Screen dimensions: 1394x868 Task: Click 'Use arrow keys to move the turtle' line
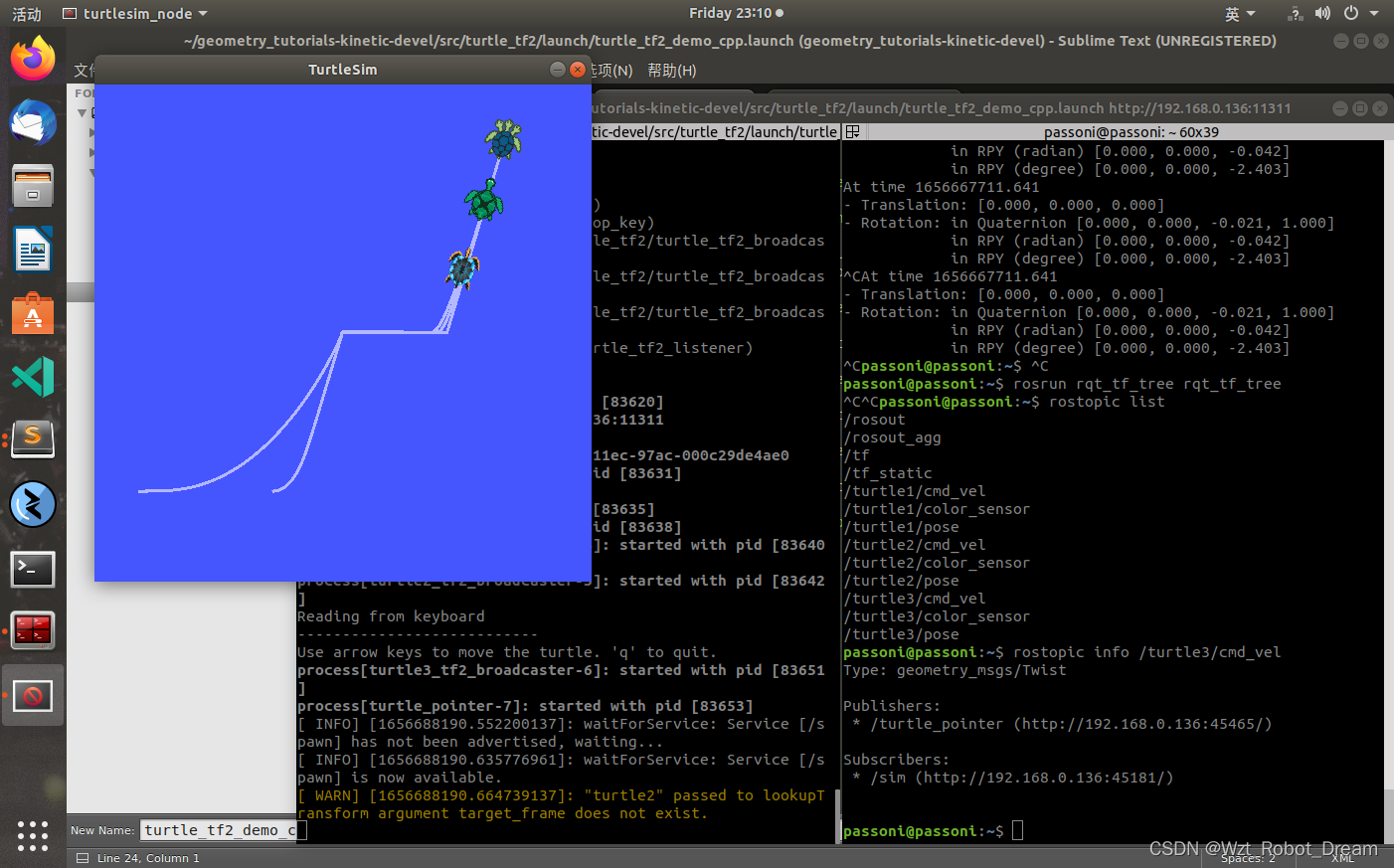(x=506, y=652)
